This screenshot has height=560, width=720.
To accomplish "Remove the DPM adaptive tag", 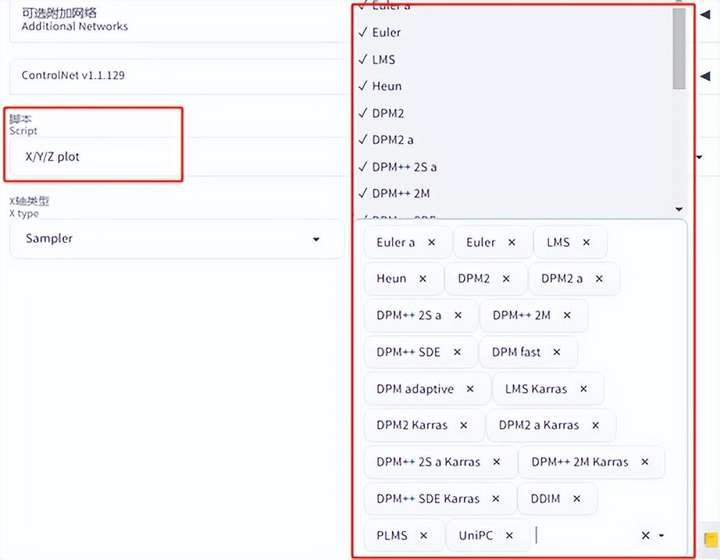I will [x=470, y=389].
